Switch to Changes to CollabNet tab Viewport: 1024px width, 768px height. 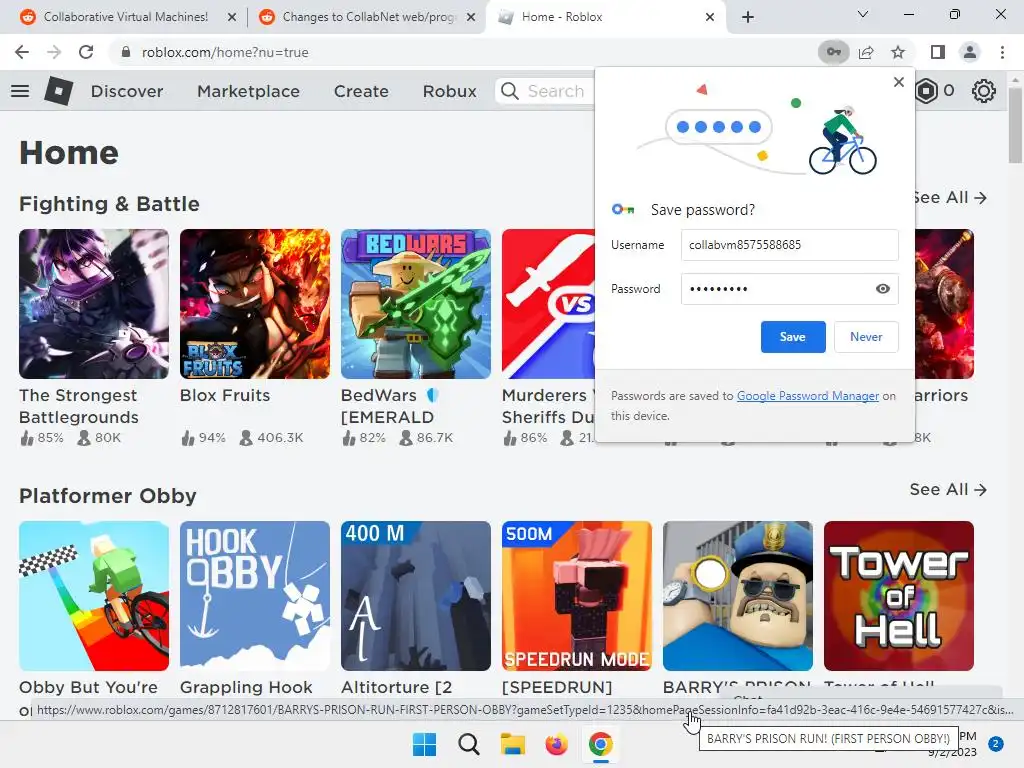click(x=369, y=17)
